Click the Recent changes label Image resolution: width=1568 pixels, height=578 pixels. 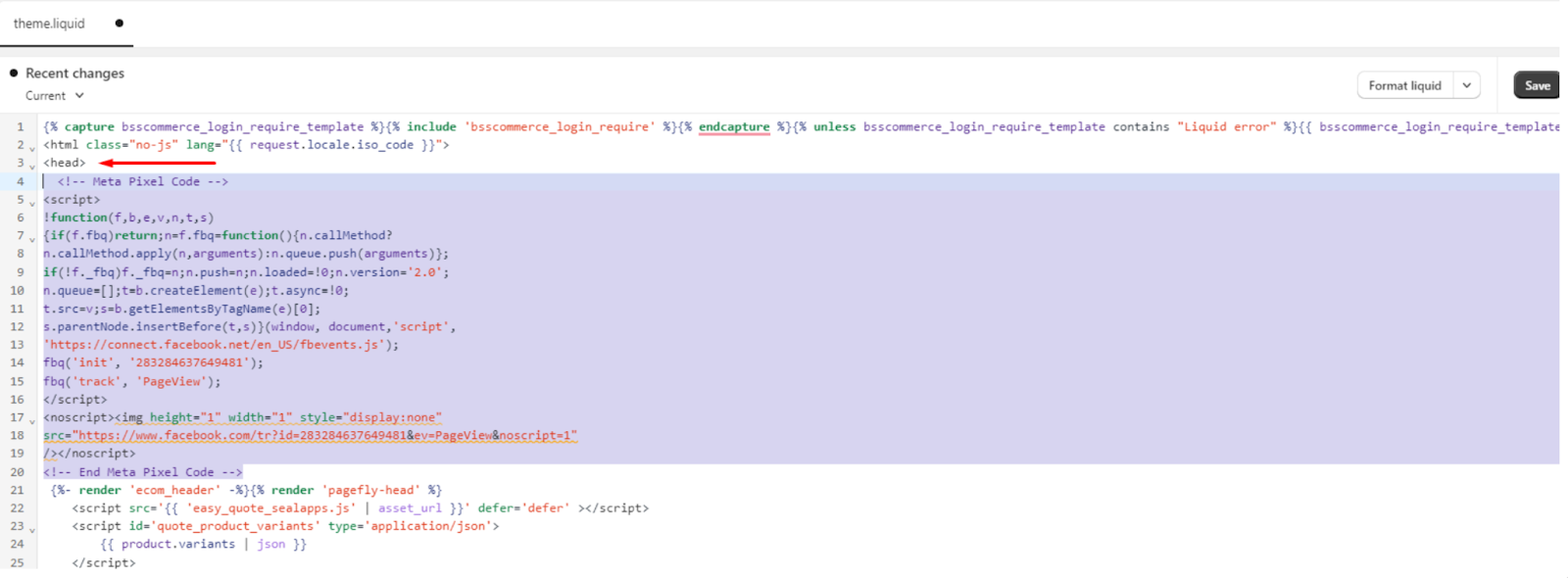pyautogui.click(x=74, y=73)
